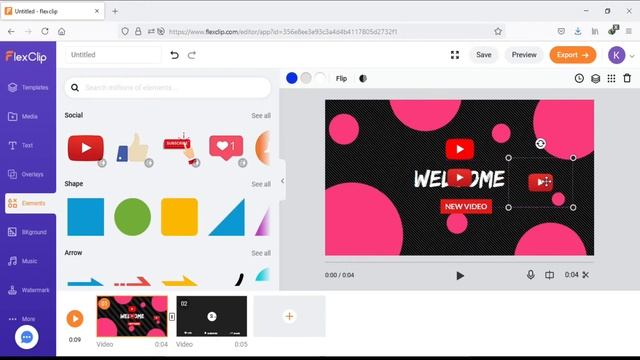Click the Untitled project name field
640x360 pixels.
[113, 55]
